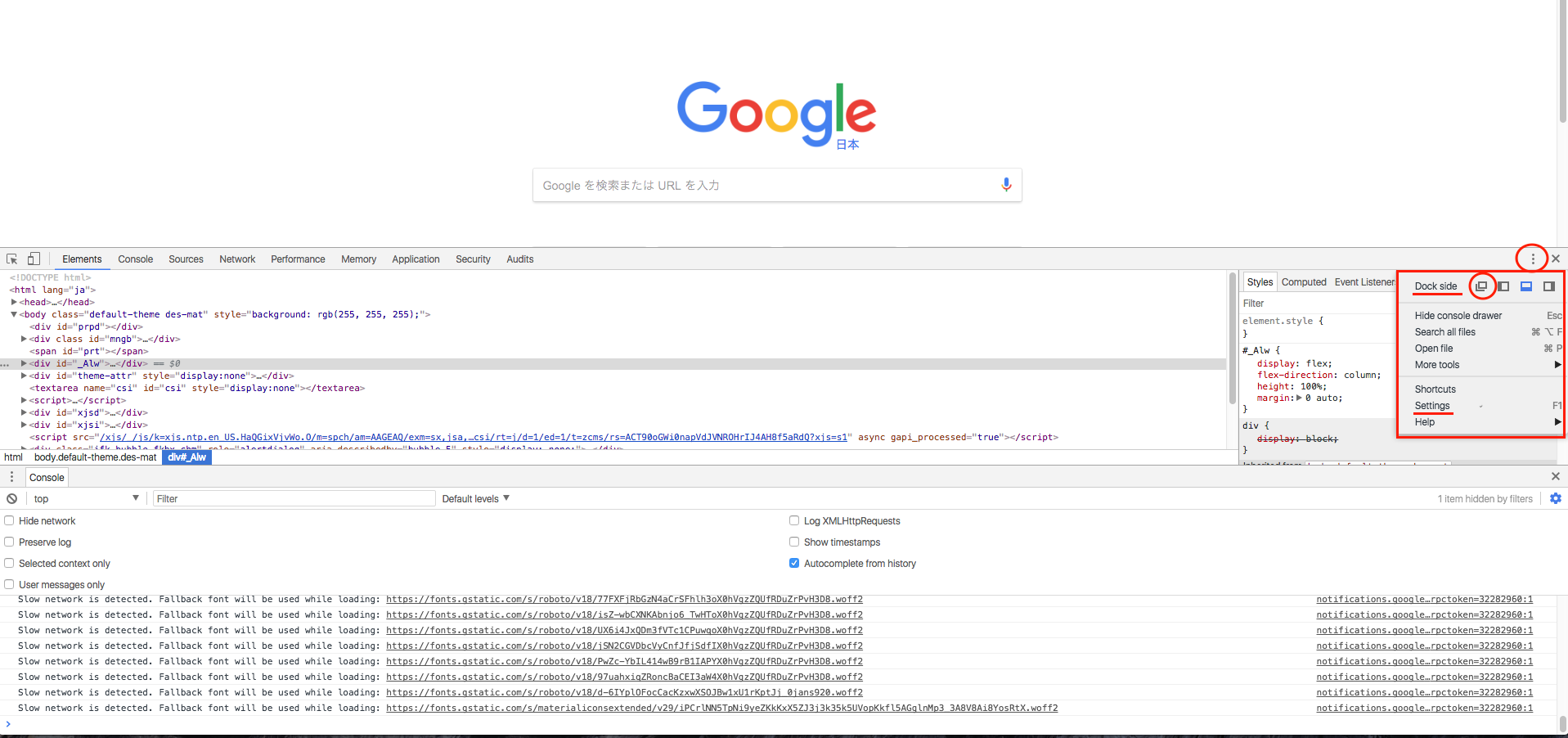Screen dimensions: 1568x738
Task: Select html in the breadcrumb bar
Action: tap(14, 457)
